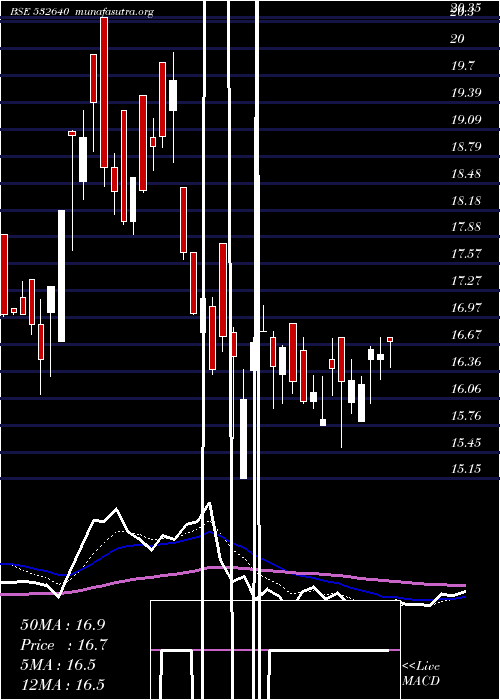
Task: Select the 18.18 price axis label
Action: (x=466, y=200)
